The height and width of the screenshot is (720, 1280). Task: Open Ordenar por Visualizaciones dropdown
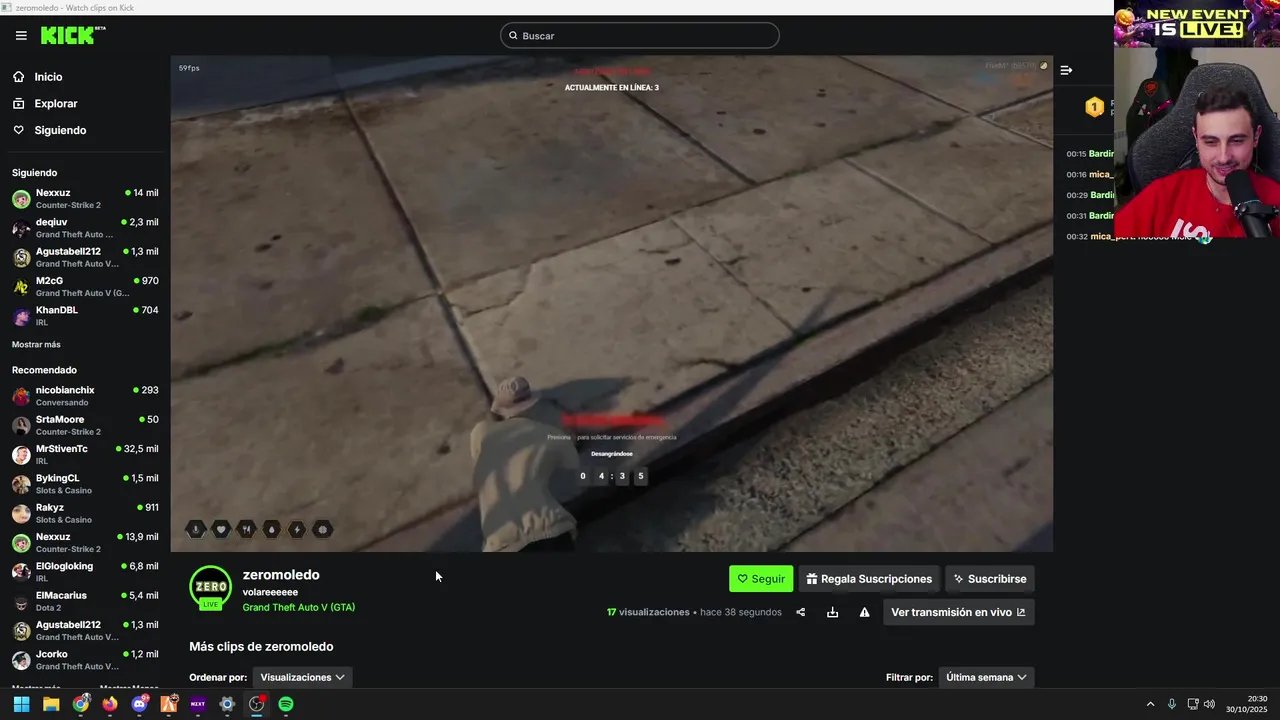tap(302, 677)
